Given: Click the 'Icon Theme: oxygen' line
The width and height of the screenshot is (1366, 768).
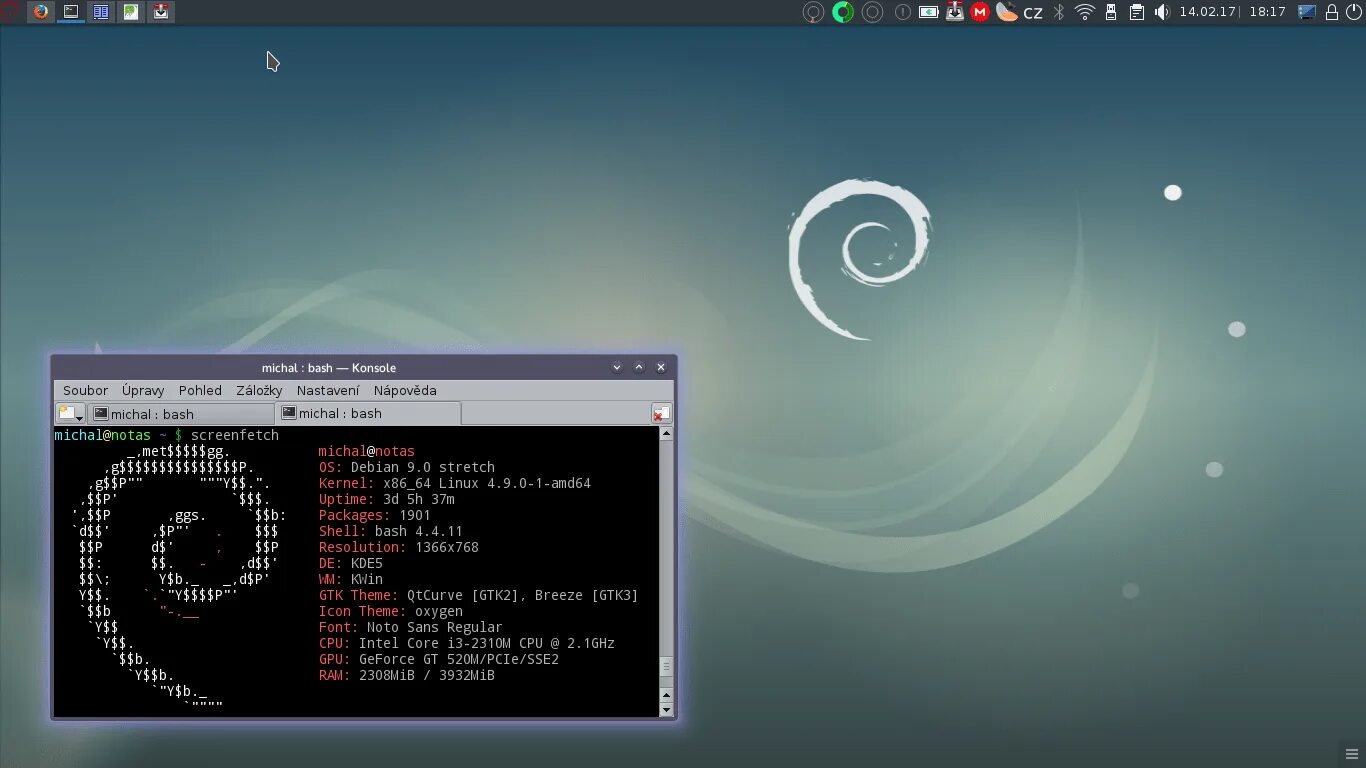Looking at the screenshot, I should pos(391,611).
